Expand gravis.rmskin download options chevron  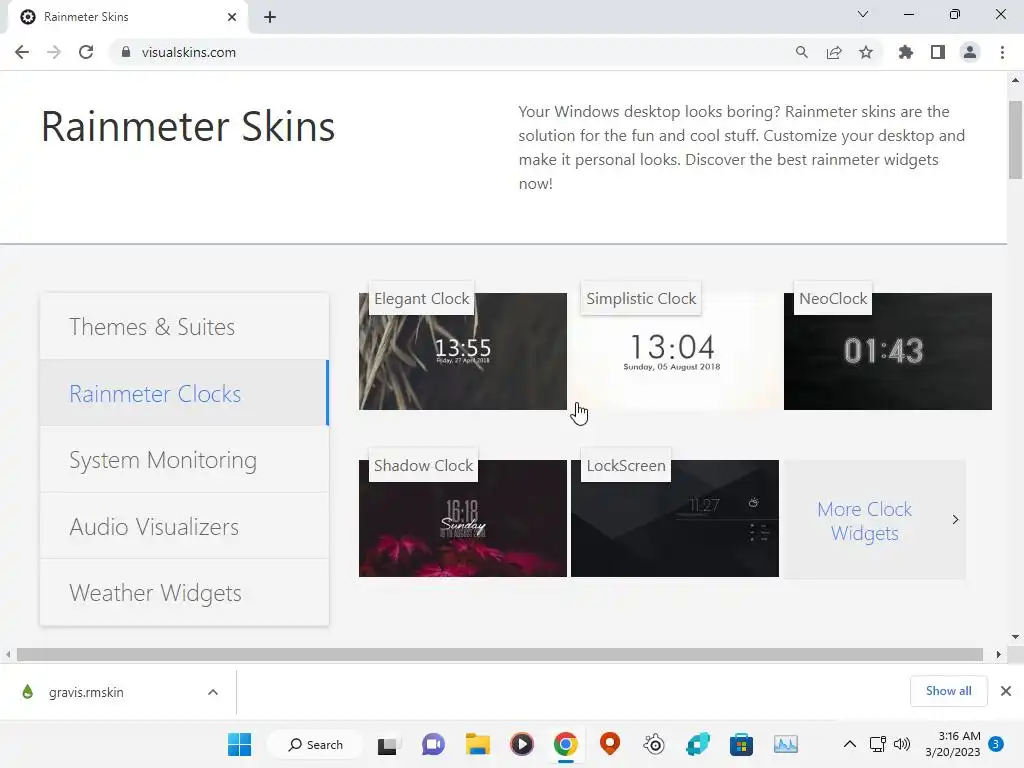point(213,692)
